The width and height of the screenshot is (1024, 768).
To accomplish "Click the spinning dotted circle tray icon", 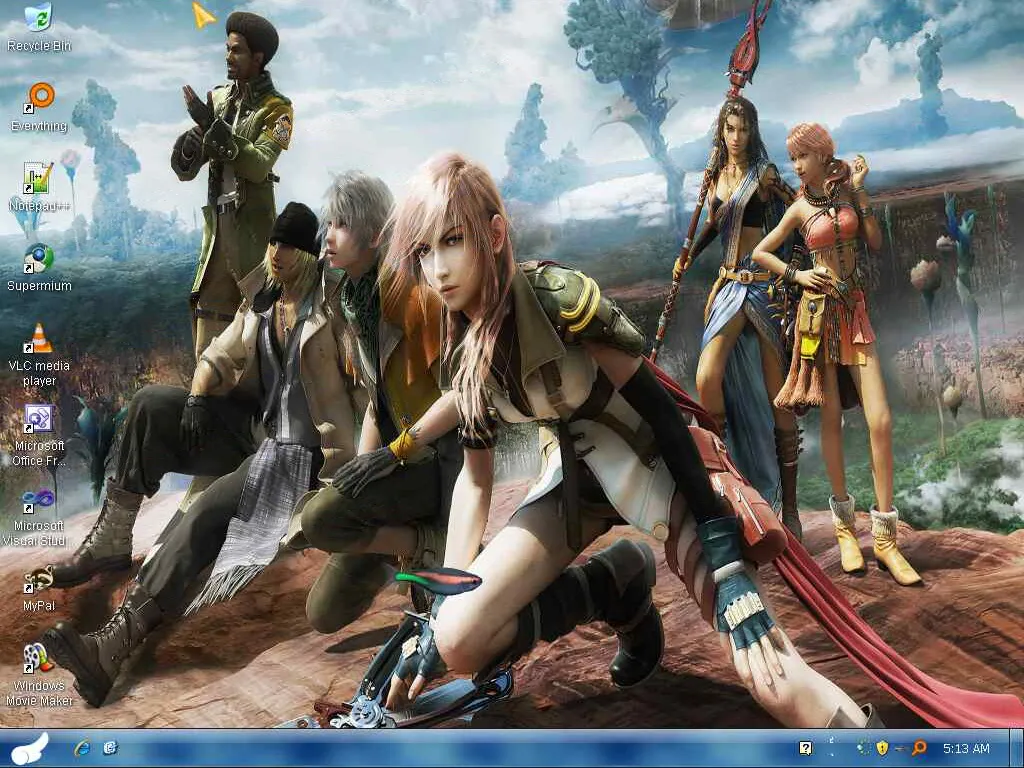I will [x=863, y=748].
